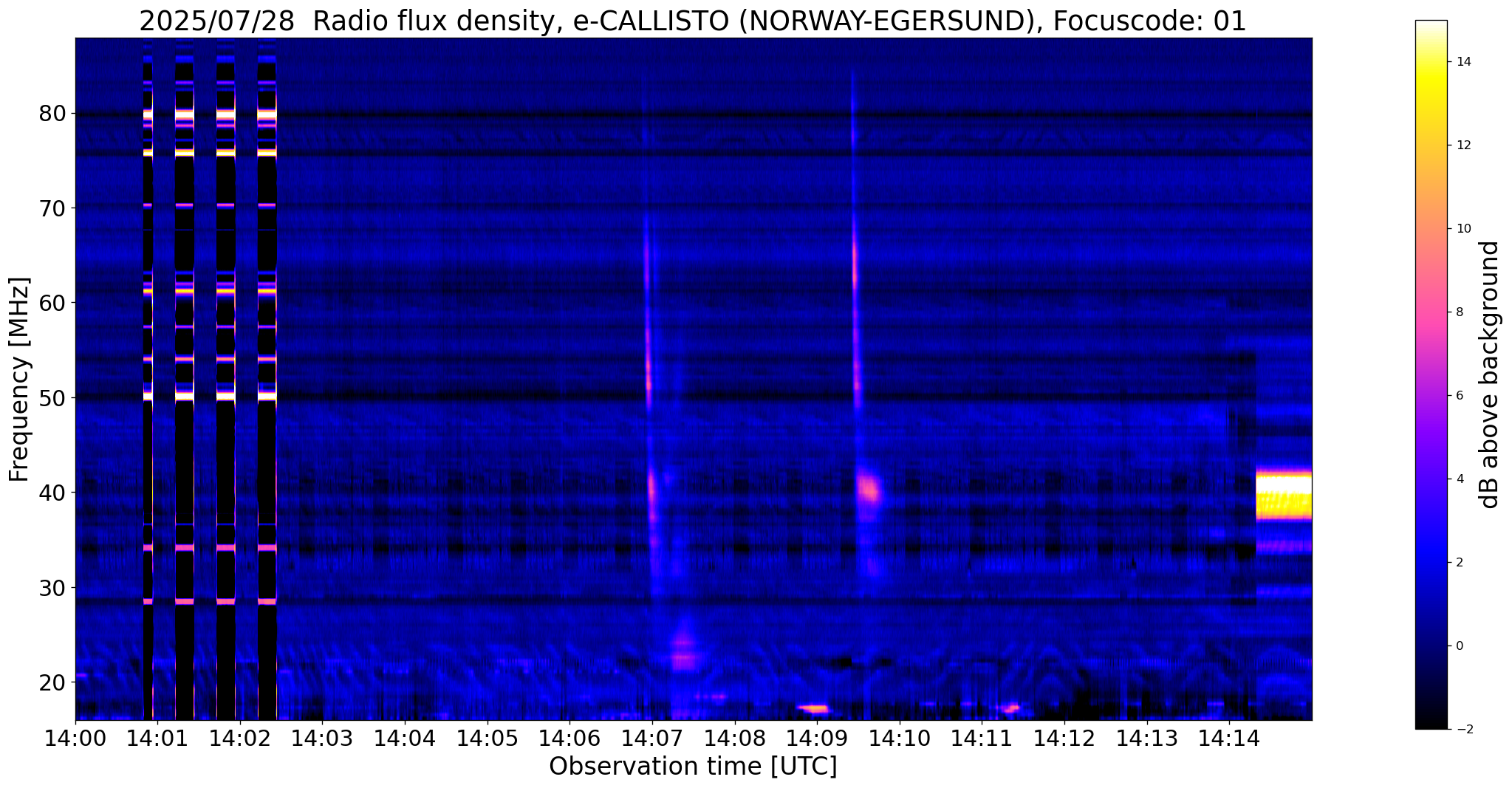This screenshot has width=1512, height=788.
Task: Click the 'Frequency [MHz]' axis label
Action: pos(20,380)
